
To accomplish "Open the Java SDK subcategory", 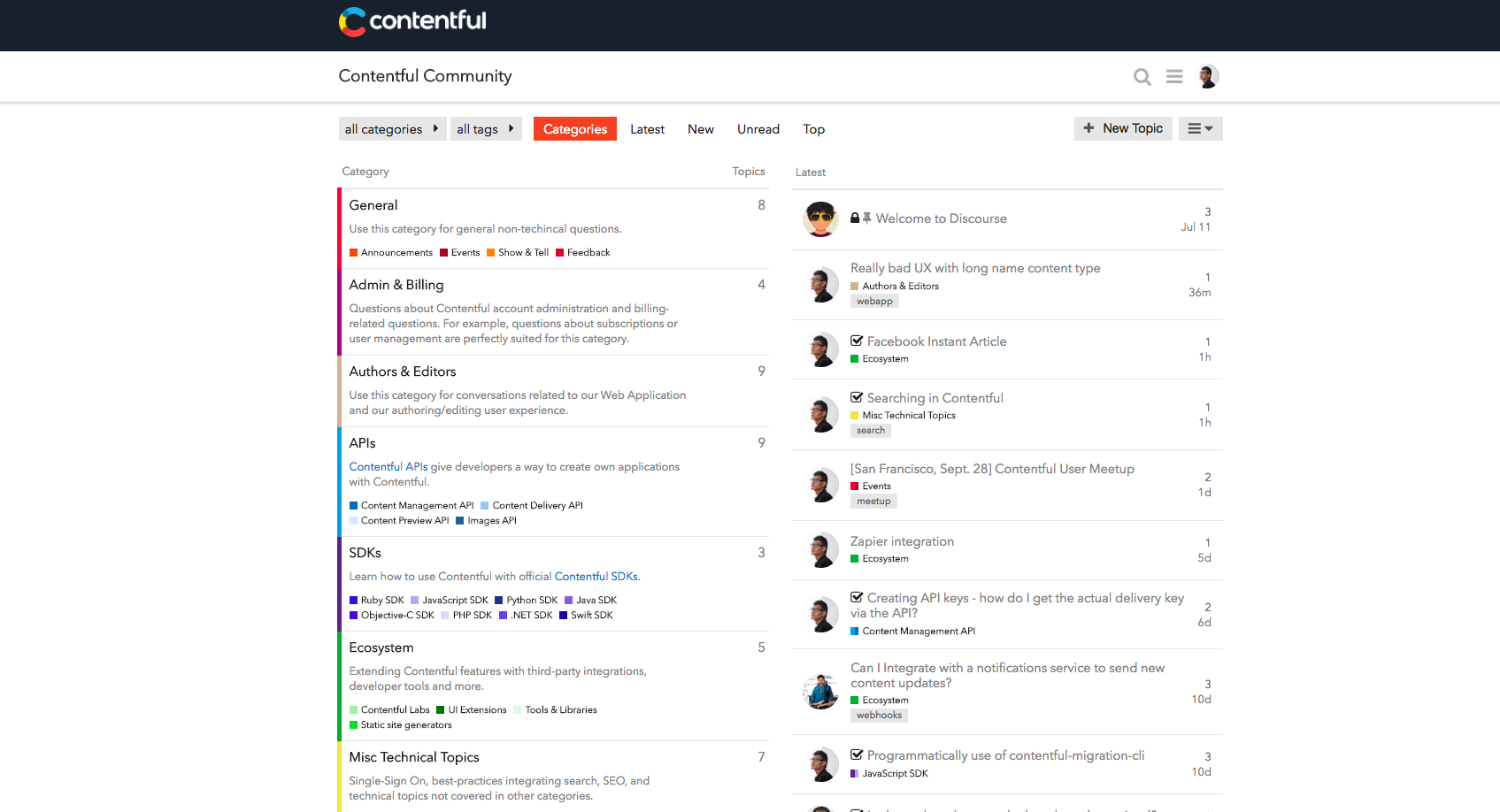I will click(x=591, y=601).
